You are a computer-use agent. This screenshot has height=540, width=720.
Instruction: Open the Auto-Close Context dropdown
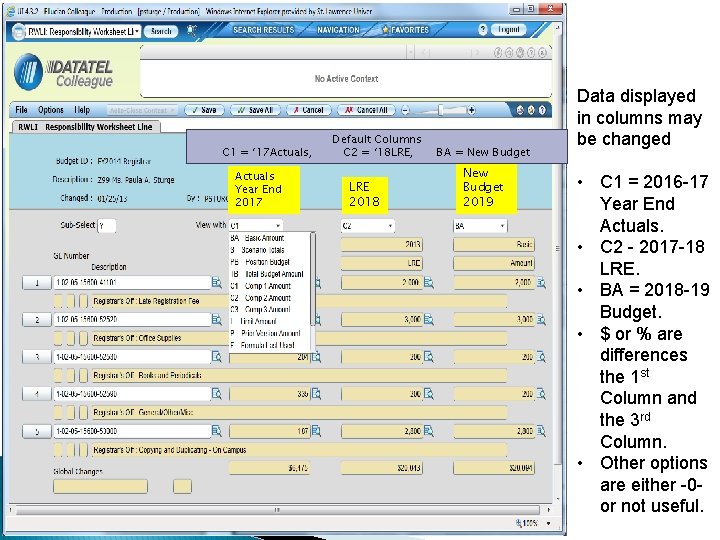pos(142,110)
